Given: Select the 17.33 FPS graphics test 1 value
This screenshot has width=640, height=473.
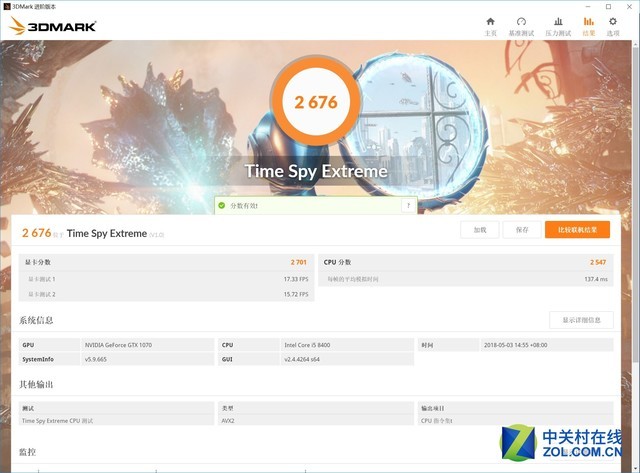Looking at the screenshot, I should 296,279.
